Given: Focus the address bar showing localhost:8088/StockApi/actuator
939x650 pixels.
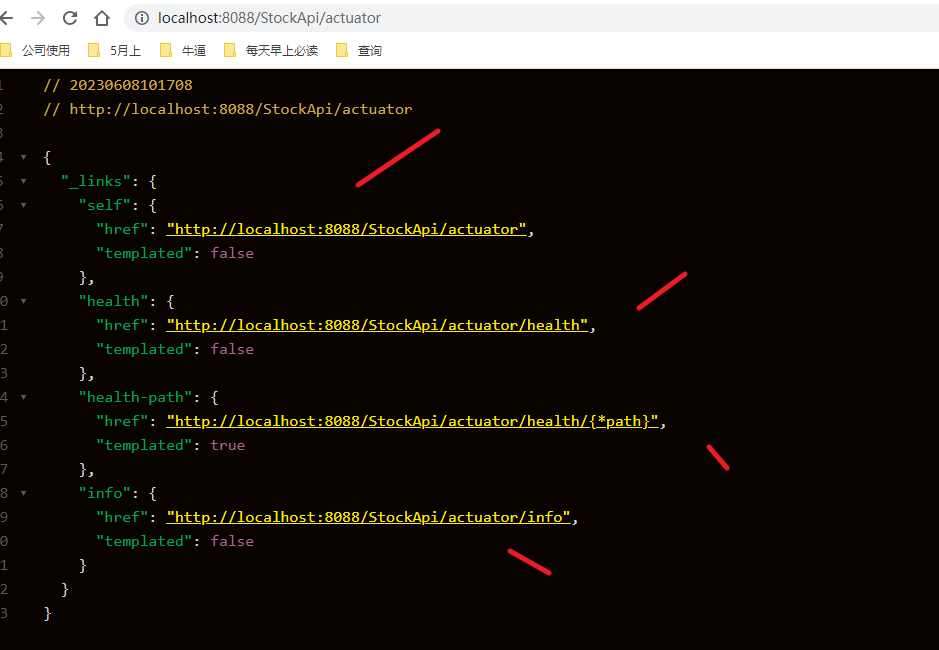Looking at the screenshot, I should (533, 18).
